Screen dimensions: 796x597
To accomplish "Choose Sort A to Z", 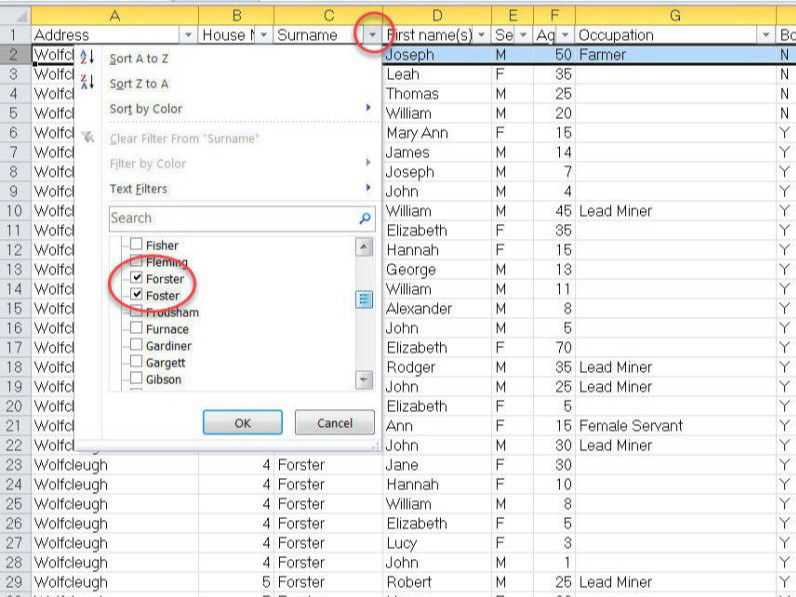I will pos(139,59).
